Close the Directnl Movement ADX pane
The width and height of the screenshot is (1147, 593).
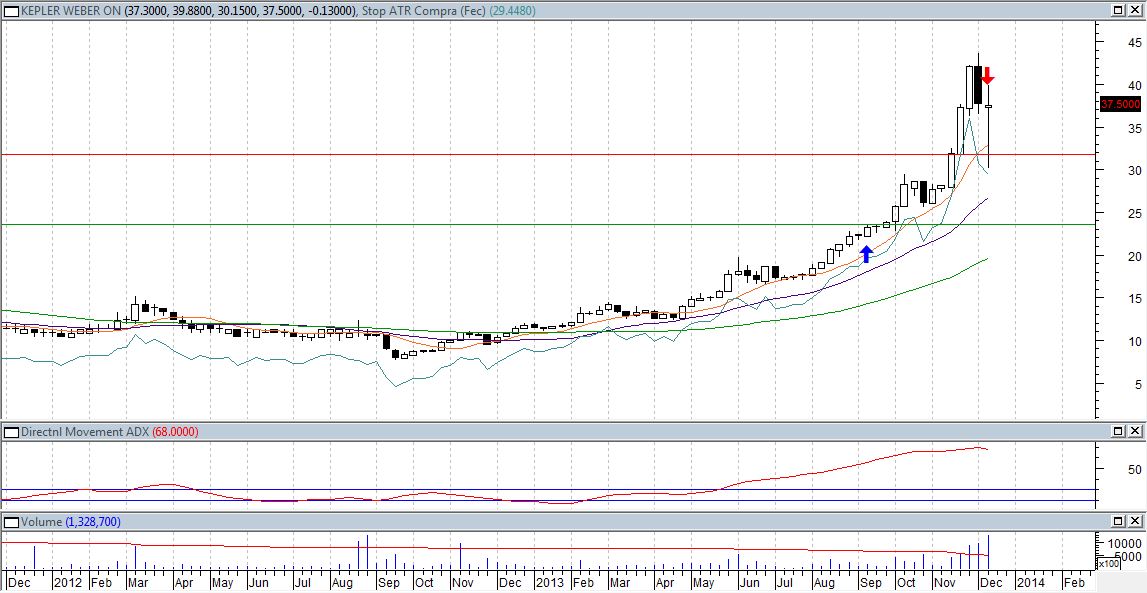[x=1135, y=432]
